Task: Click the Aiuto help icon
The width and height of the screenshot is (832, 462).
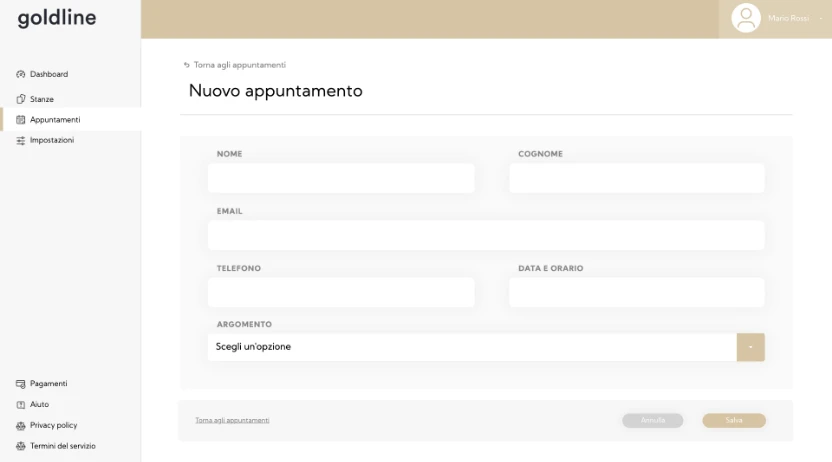Action: tap(21, 405)
